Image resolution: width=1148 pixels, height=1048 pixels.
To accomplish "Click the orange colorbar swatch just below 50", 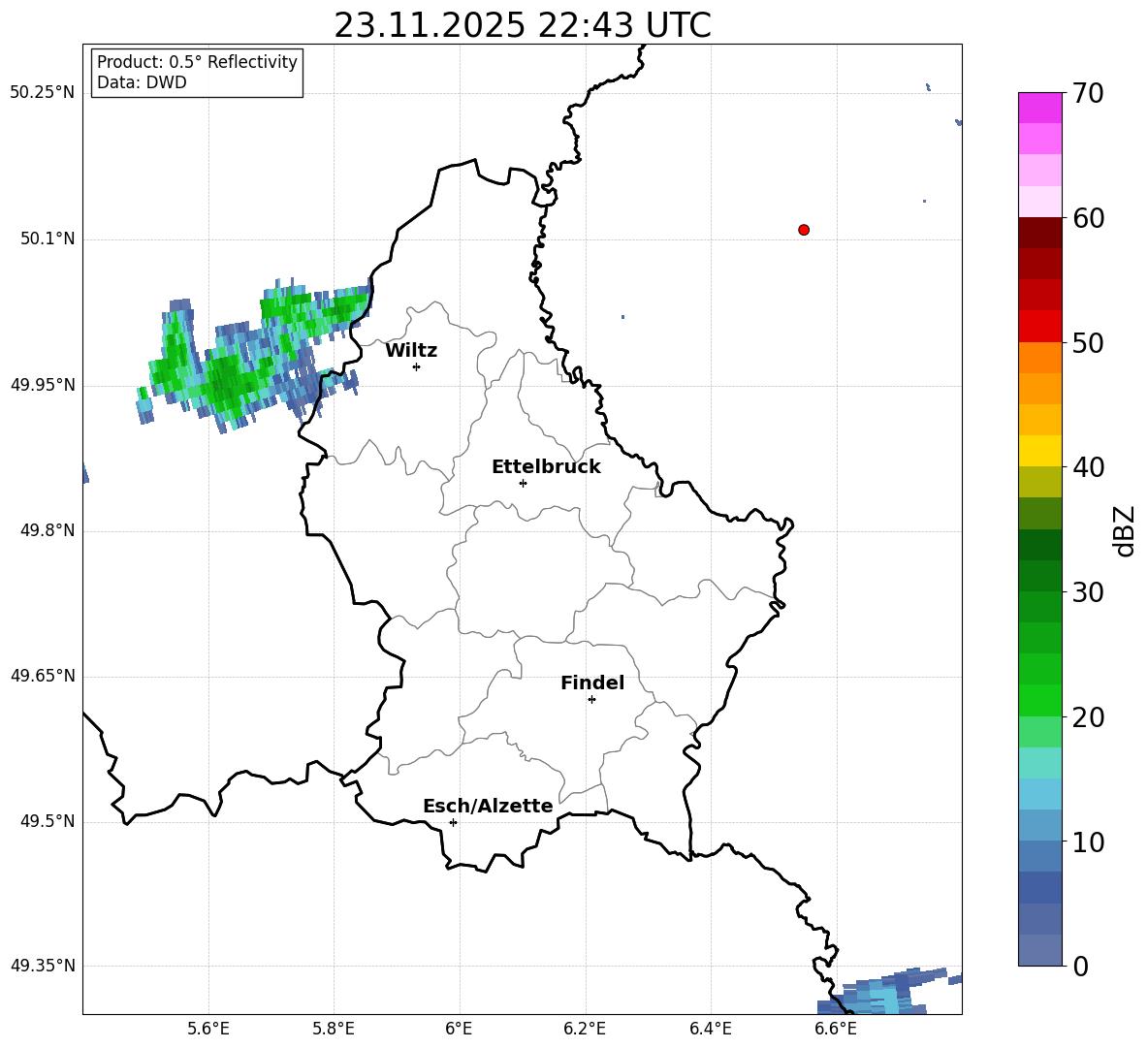I will coord(1040,358).
